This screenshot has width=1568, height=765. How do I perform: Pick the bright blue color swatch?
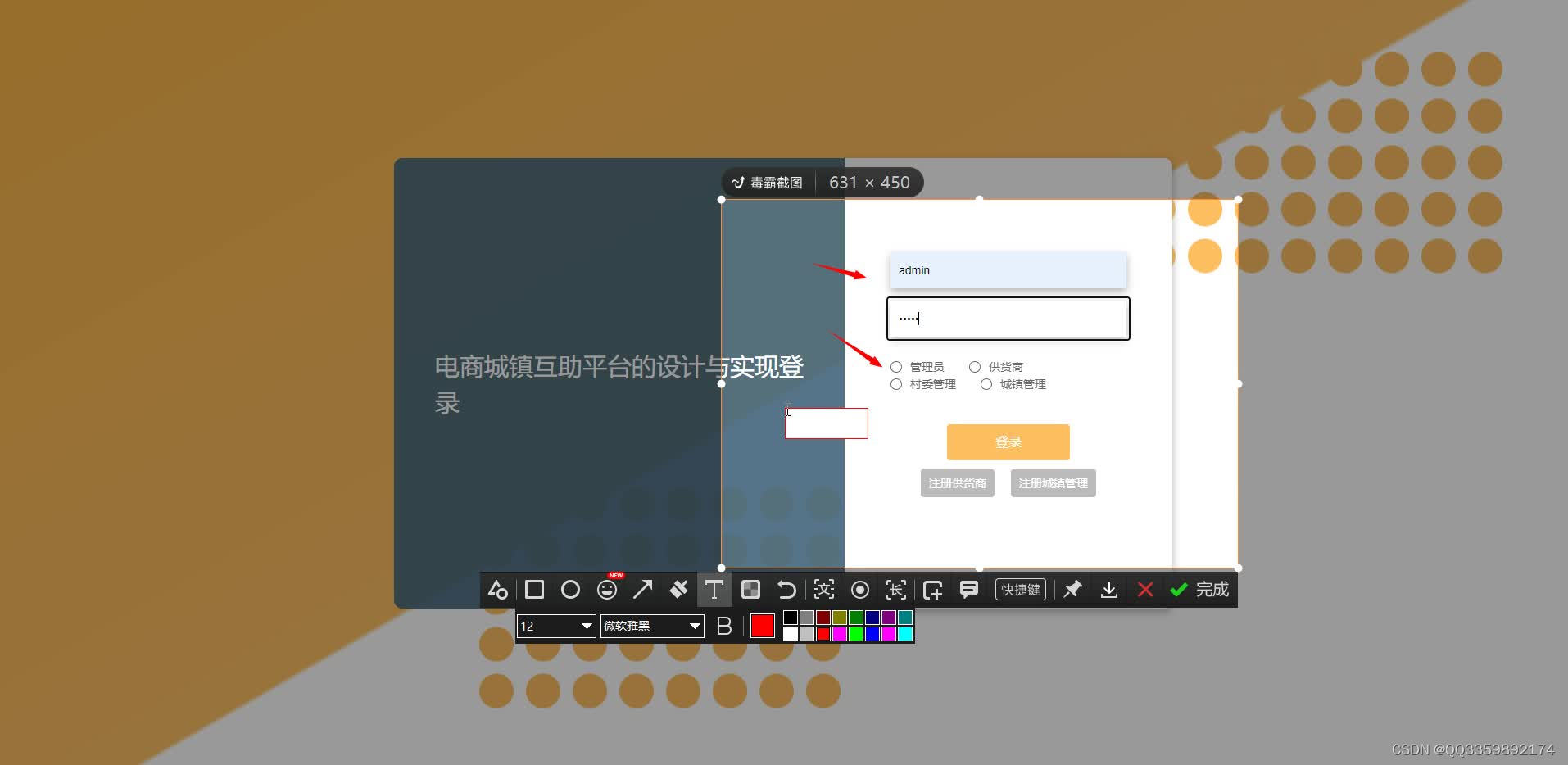tap(872, 634)
